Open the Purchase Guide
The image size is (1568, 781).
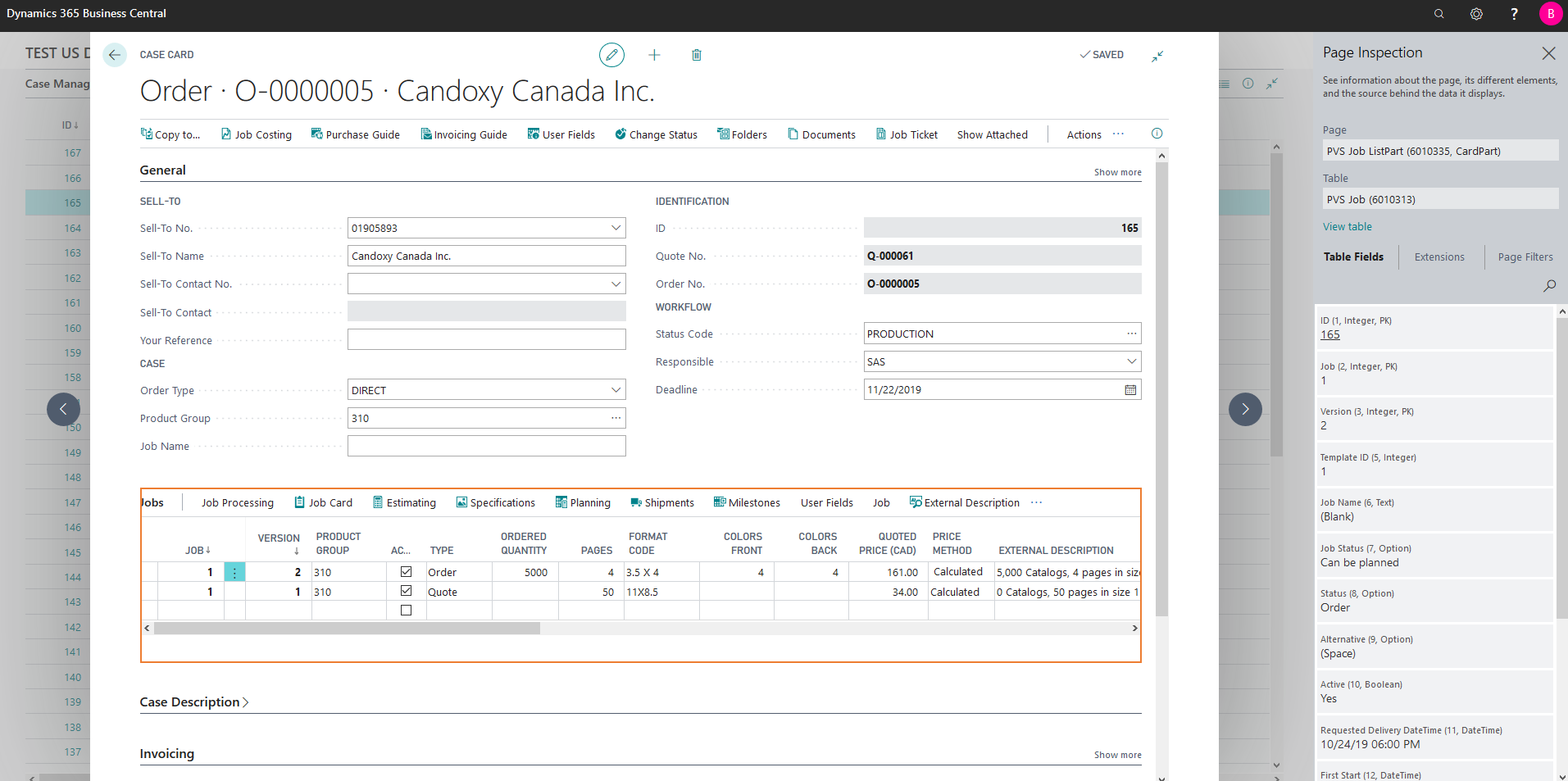coord(355,134)
